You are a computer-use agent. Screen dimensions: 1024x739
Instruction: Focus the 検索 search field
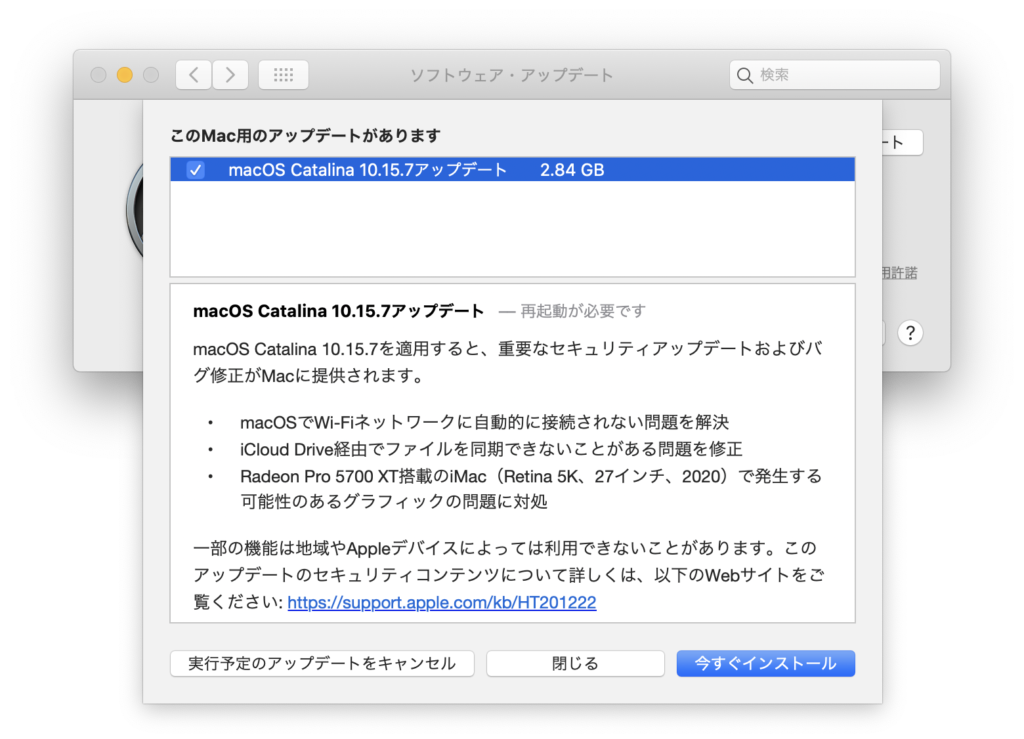pos(845,75)
